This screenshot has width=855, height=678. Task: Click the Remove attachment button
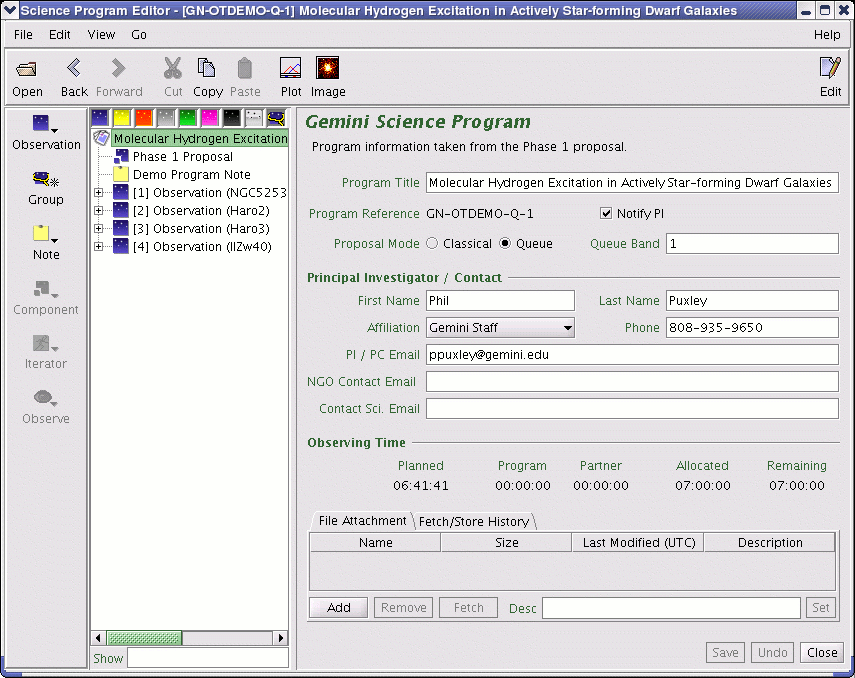coord(404,608)
